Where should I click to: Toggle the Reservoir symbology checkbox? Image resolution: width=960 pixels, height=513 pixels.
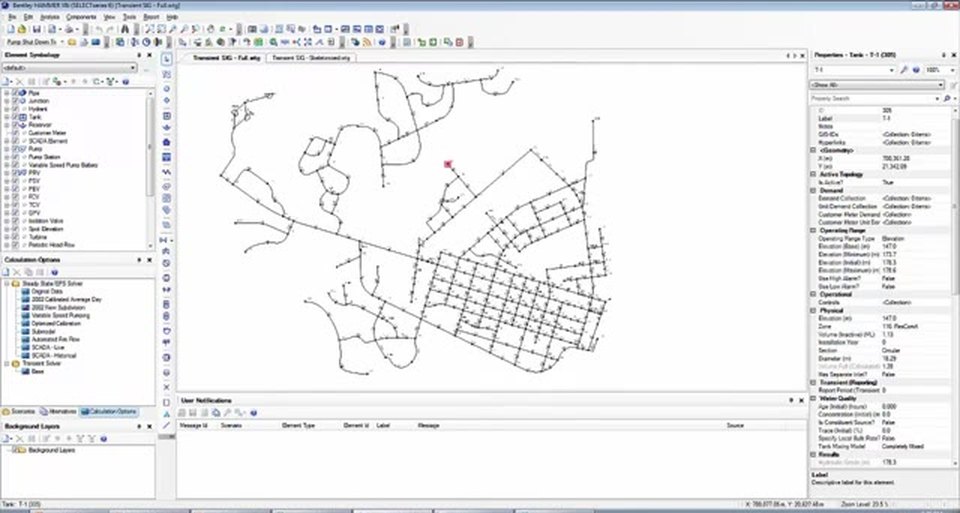[x=15, y=125]
